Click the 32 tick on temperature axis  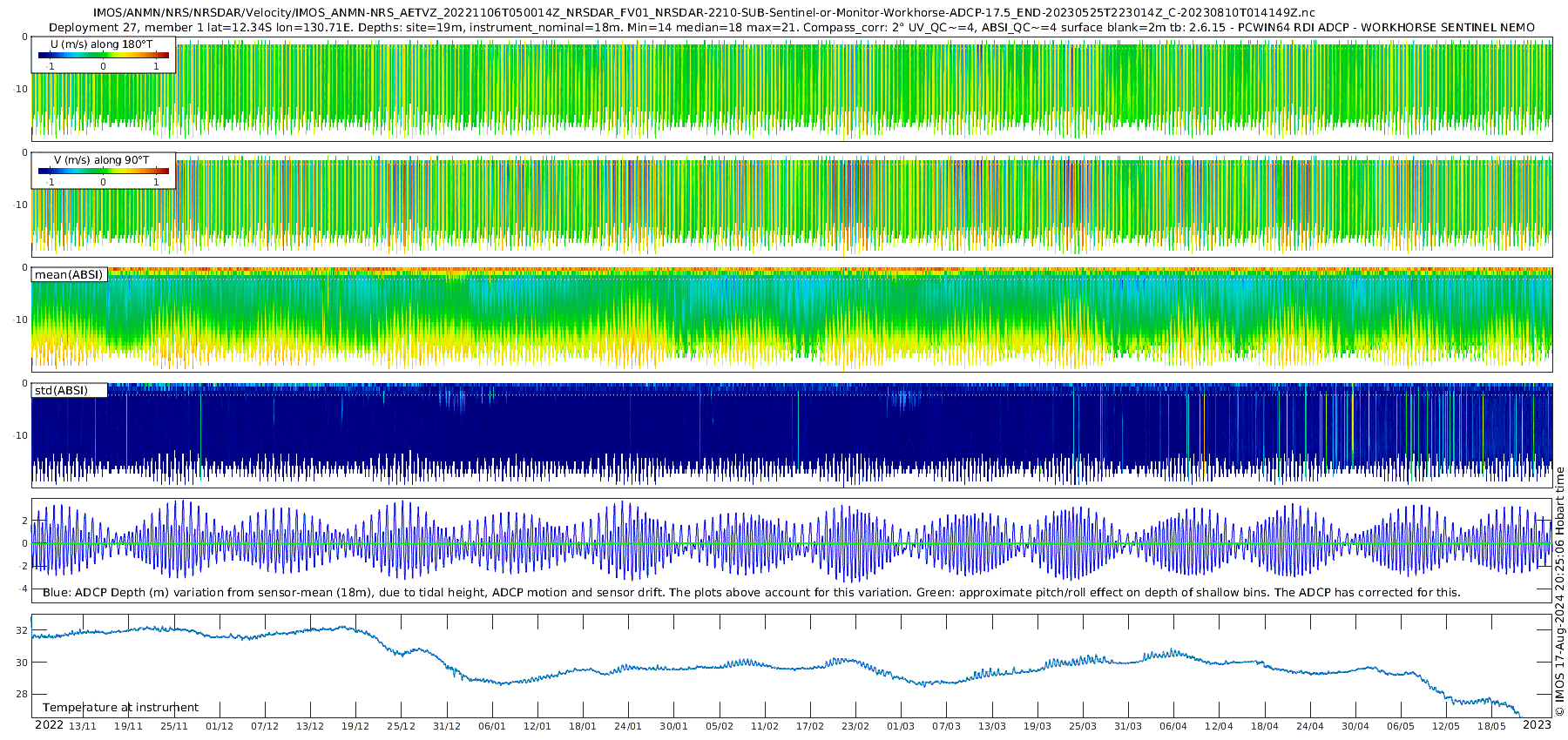click(22, 630)
